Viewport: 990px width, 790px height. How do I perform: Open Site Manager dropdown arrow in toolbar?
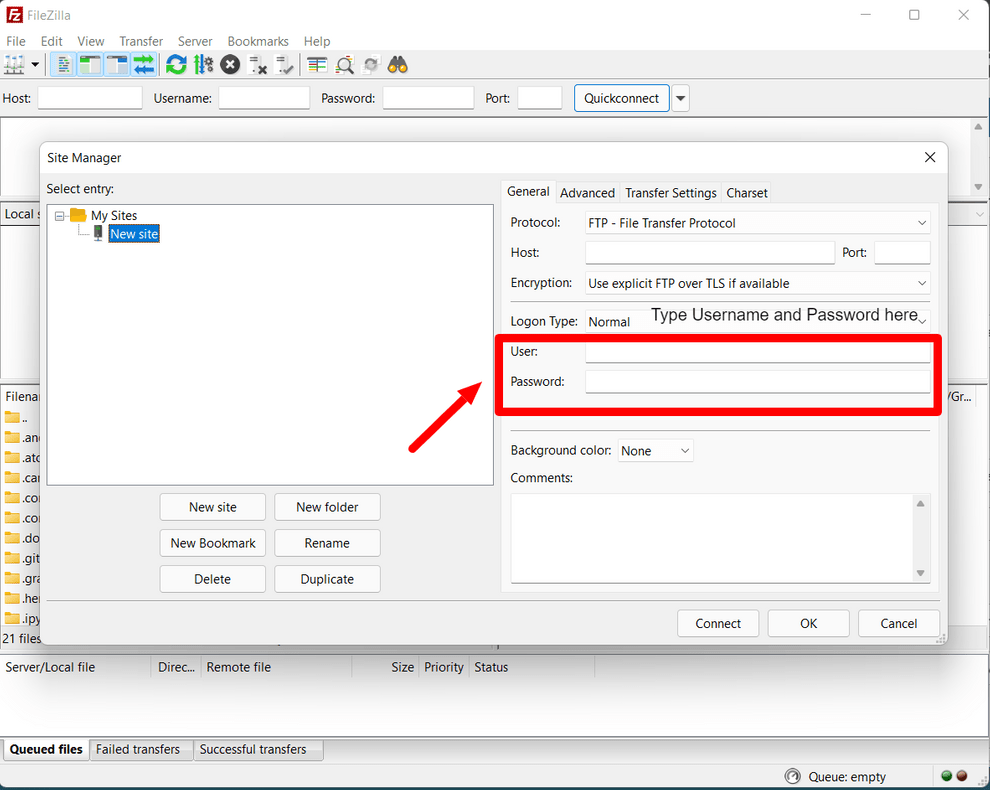tap(35, 64)
